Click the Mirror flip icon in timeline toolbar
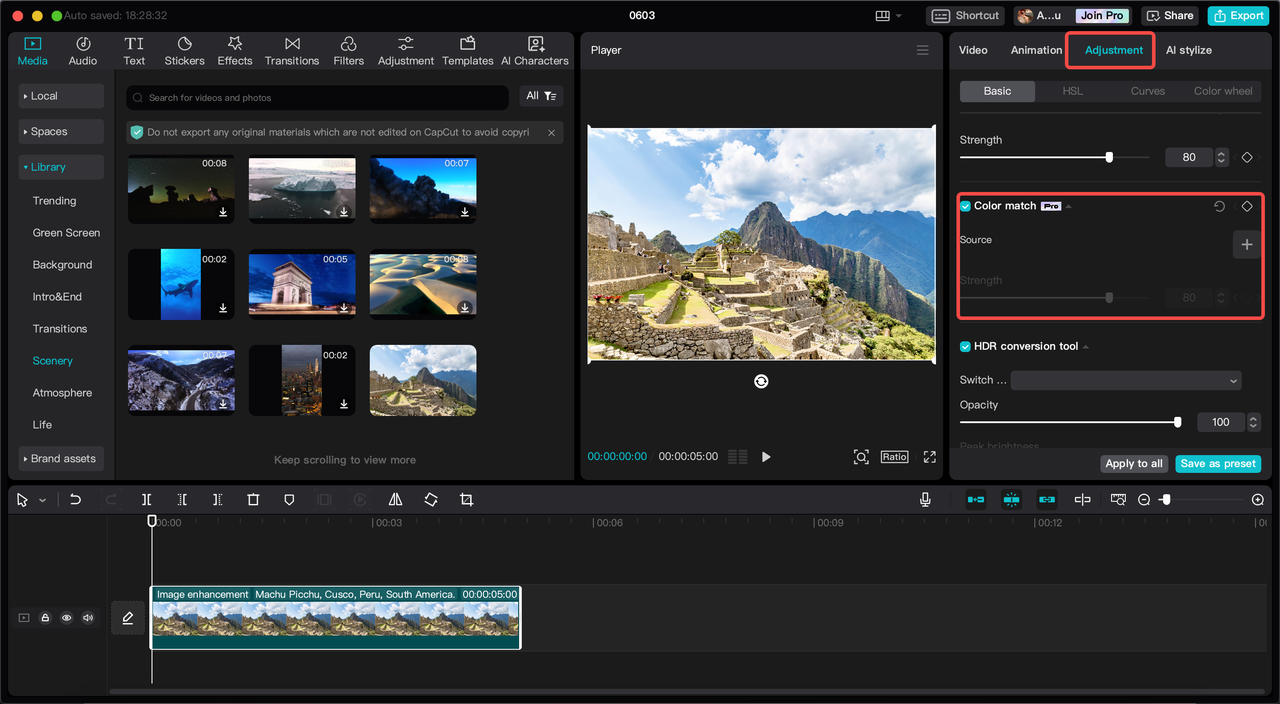Viewport: 1280px width, 704px height. click(395, 500)
